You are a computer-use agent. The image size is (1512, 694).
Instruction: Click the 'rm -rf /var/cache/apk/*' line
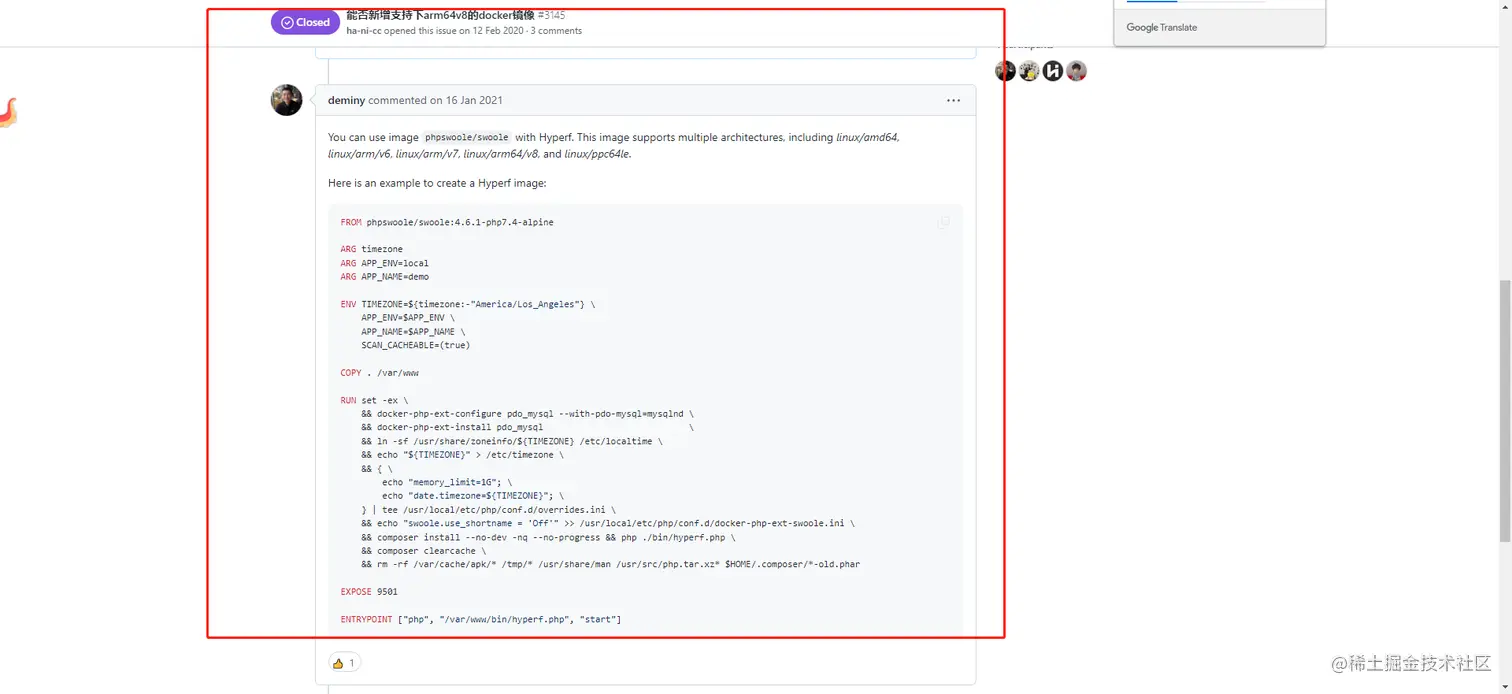tap(610, 564)
